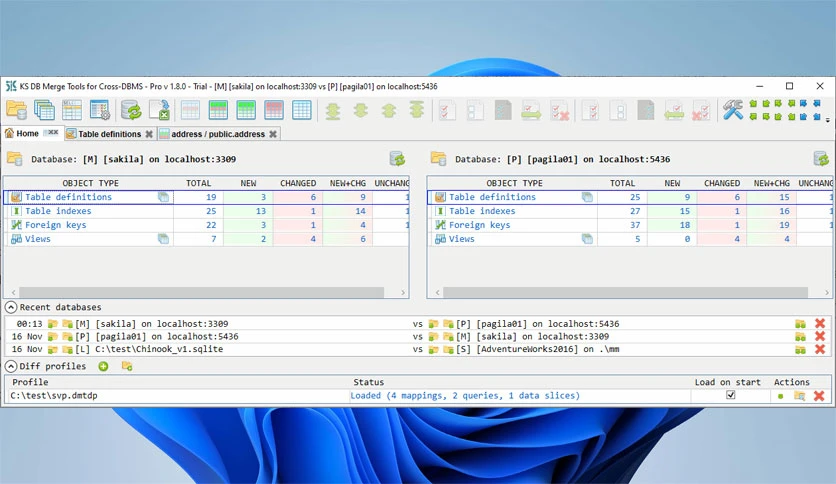
Task: Click the copy icon beside pagila01 Table definitions
Action: tap(587, 197)
